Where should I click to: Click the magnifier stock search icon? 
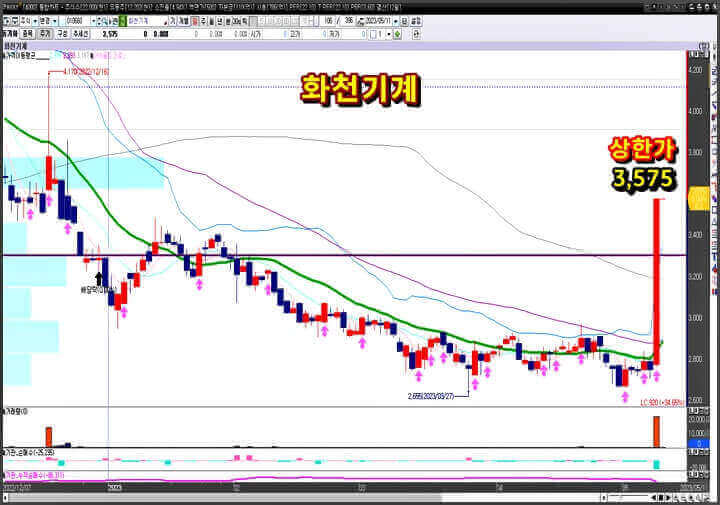point(104,21)
